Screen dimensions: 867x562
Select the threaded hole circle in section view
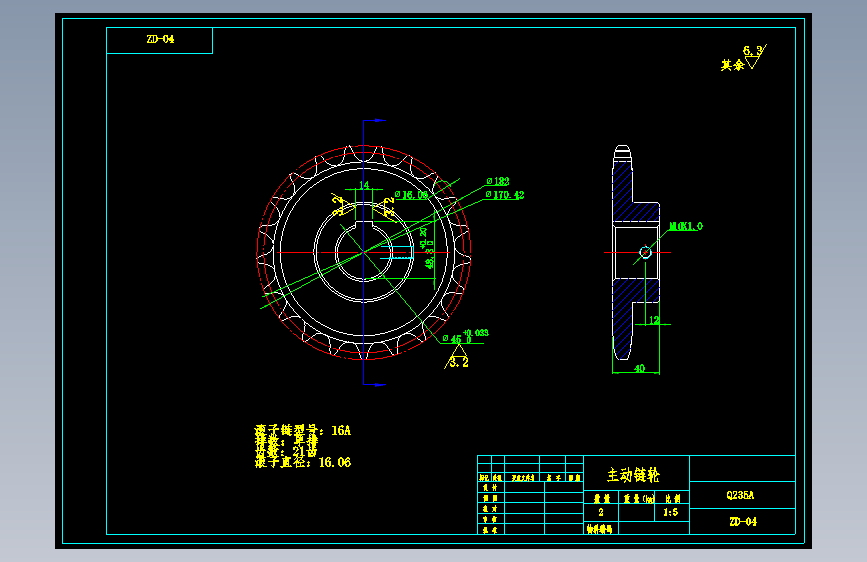(x=645, y=253)
